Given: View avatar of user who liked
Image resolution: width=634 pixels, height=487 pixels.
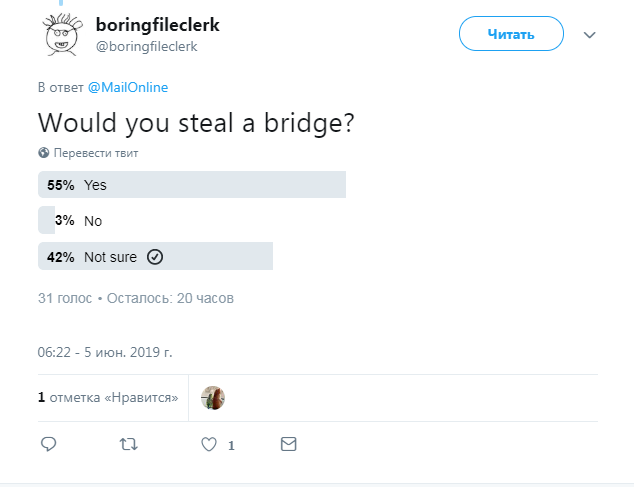Looking at the screenshot, I should (x=213, y=397).
